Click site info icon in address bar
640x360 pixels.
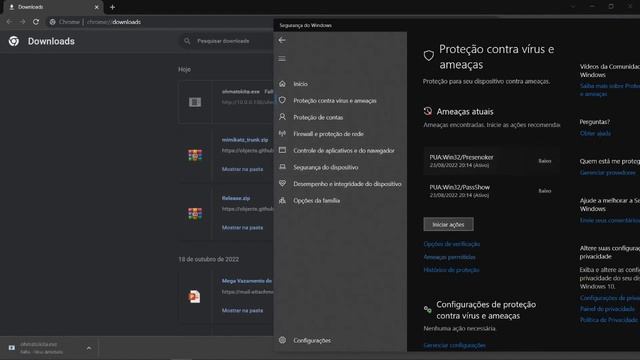52,22
